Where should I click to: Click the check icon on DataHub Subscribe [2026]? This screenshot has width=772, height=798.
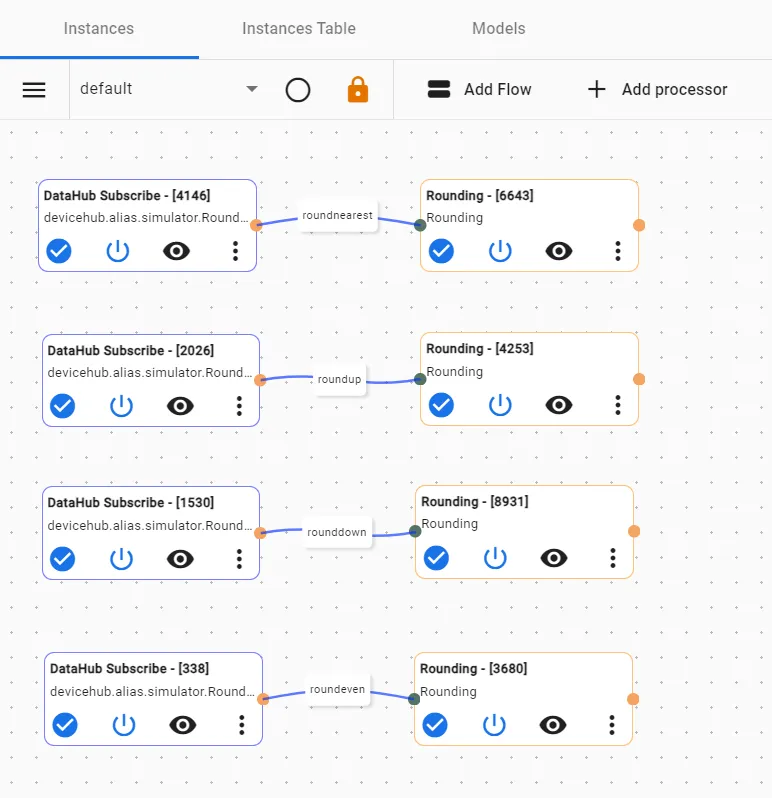click(x=63, y=406)
